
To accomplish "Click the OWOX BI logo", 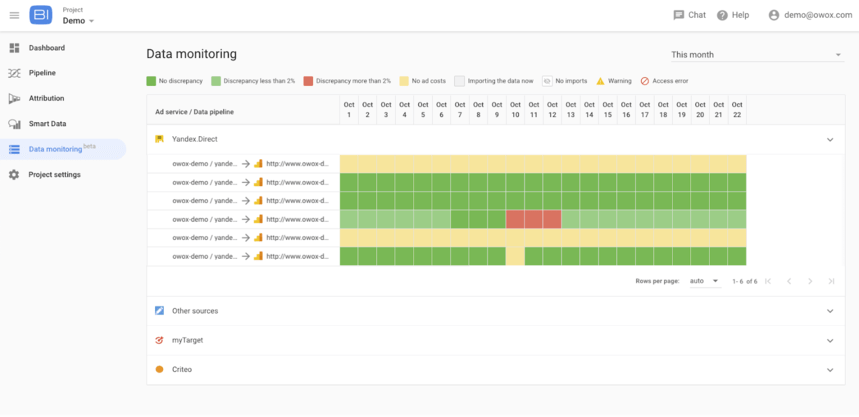I will click(x=41, y=15).
